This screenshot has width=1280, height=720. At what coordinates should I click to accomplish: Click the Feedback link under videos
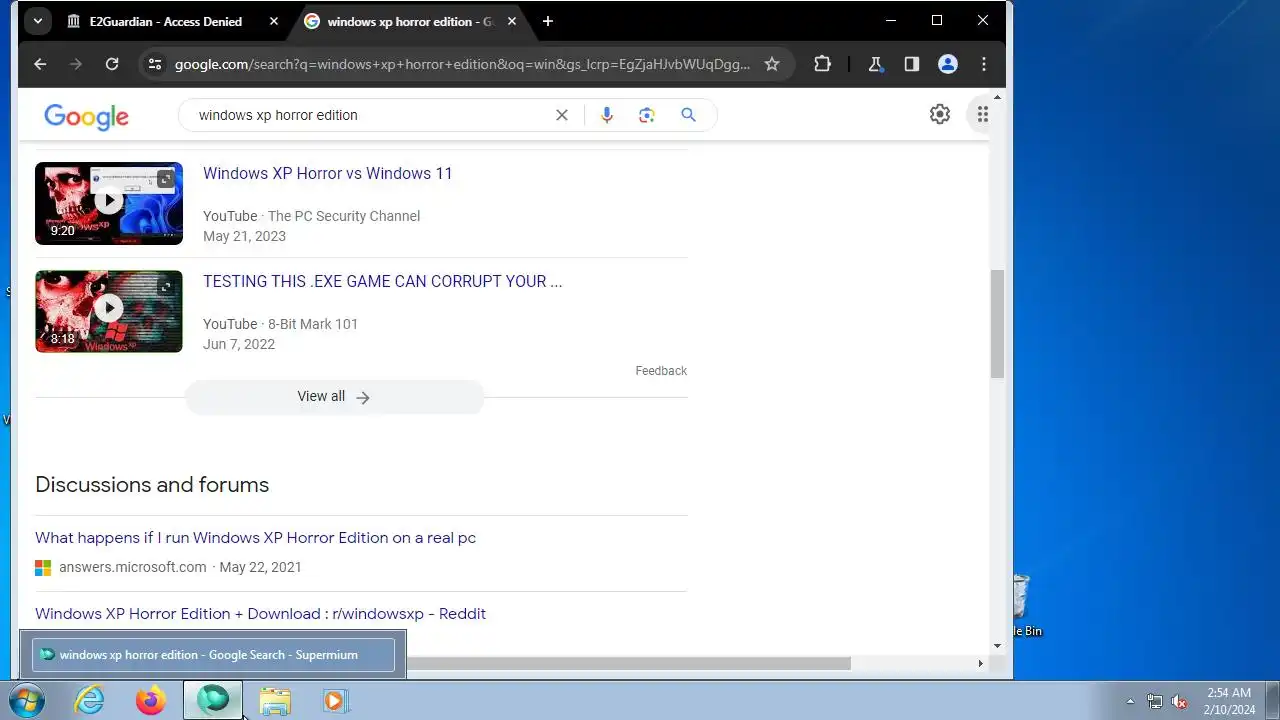(661, 371)
